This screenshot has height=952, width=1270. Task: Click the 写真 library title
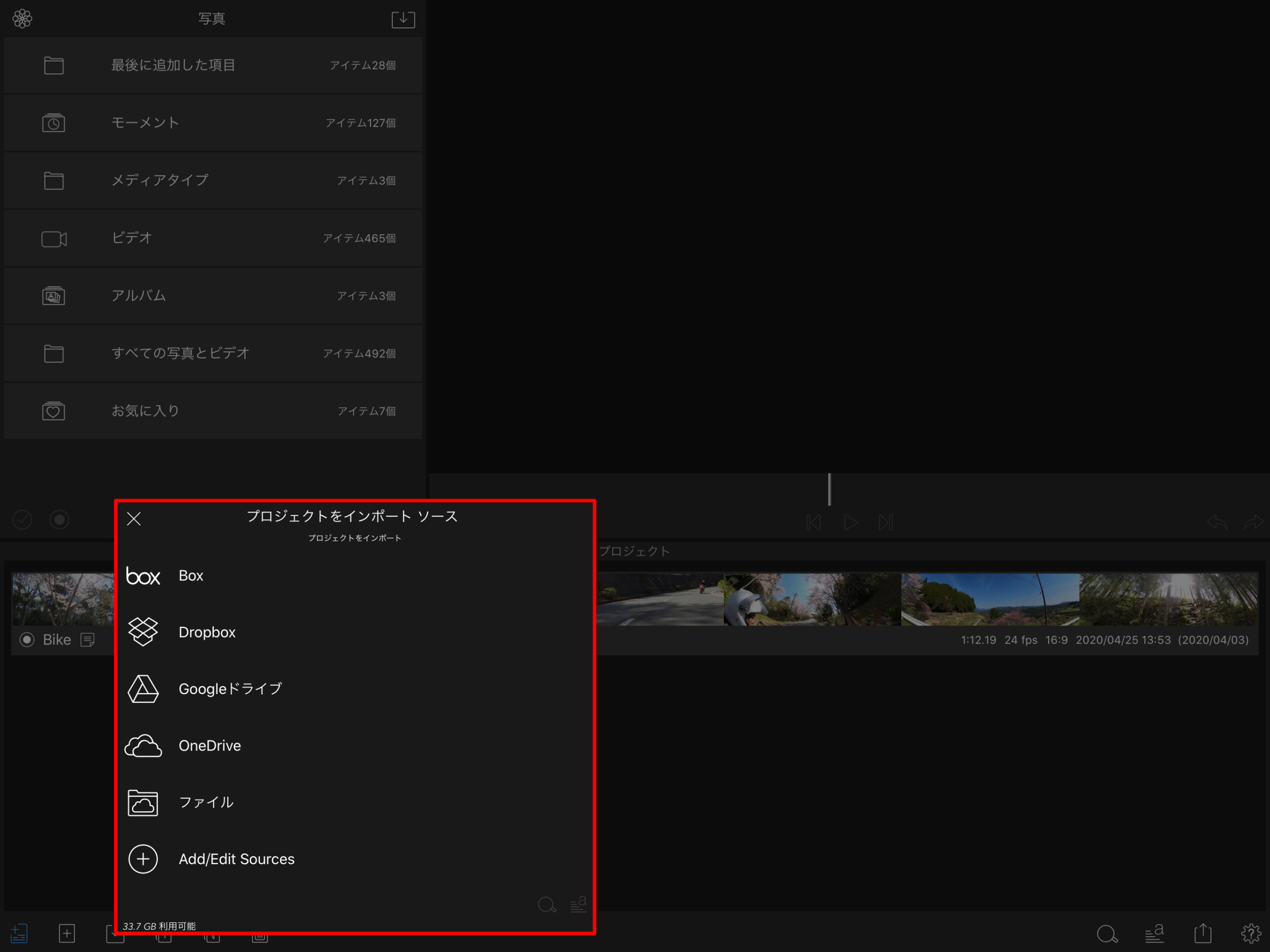point(212,19)
